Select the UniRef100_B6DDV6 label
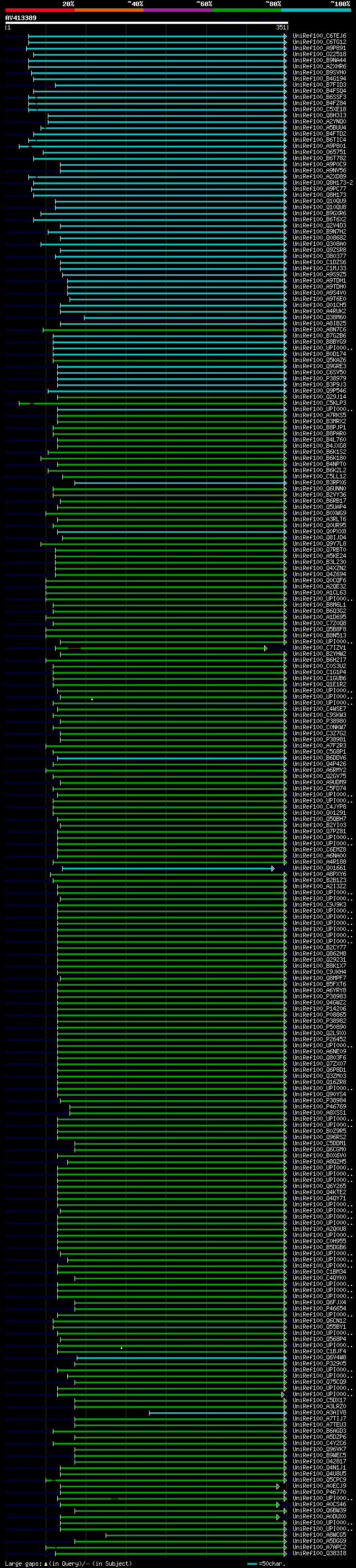356x1568 pixels. 319,758
